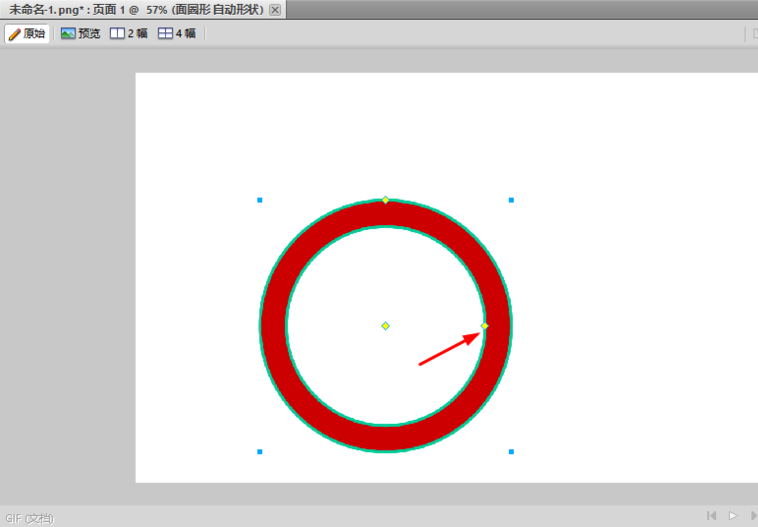Open the 预览 preview mode
The height and width of the screenshot is (527, 758).
tap(80, 33)
